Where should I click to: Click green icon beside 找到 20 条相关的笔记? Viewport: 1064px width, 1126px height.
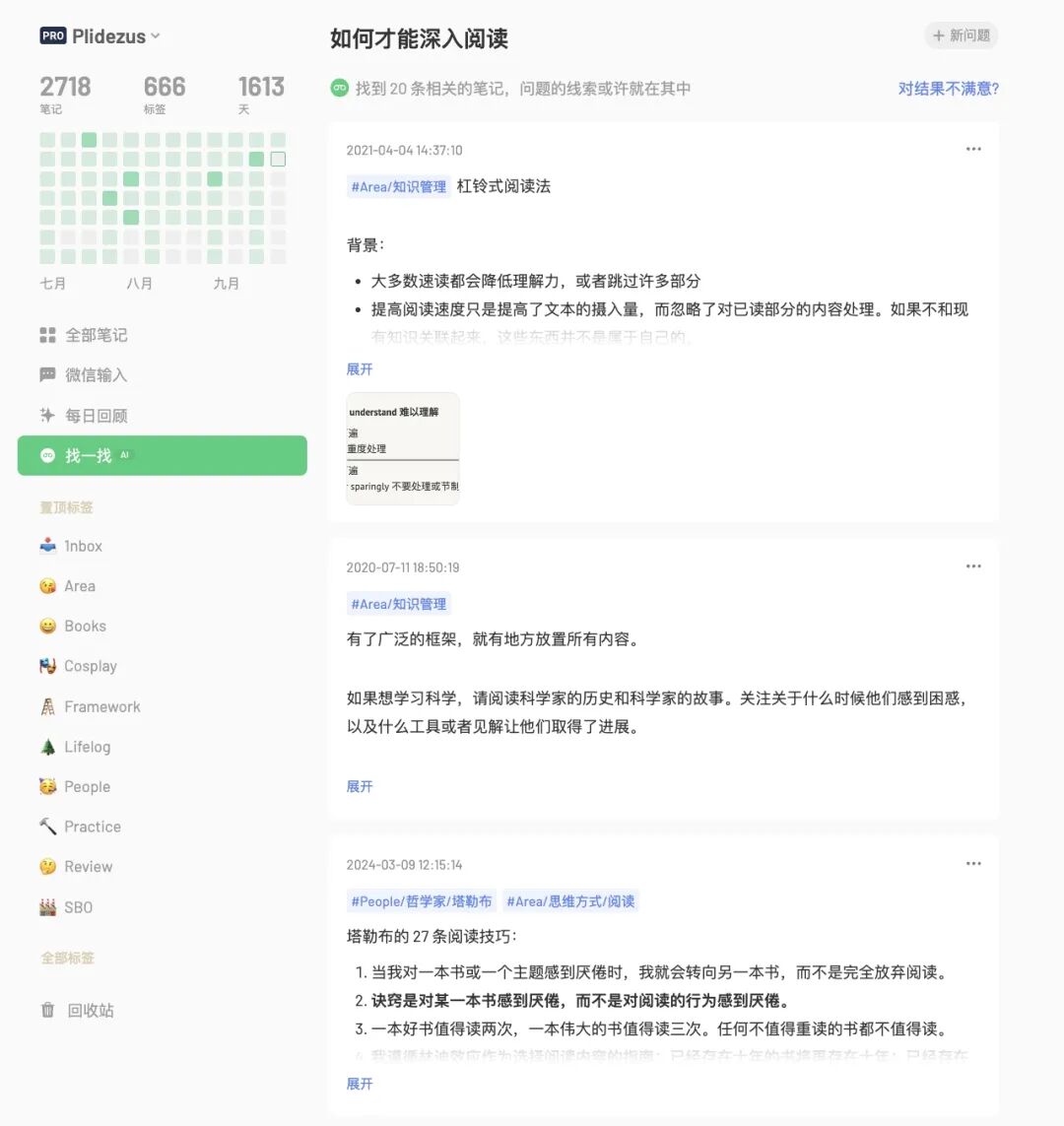(x=340, y=89)
